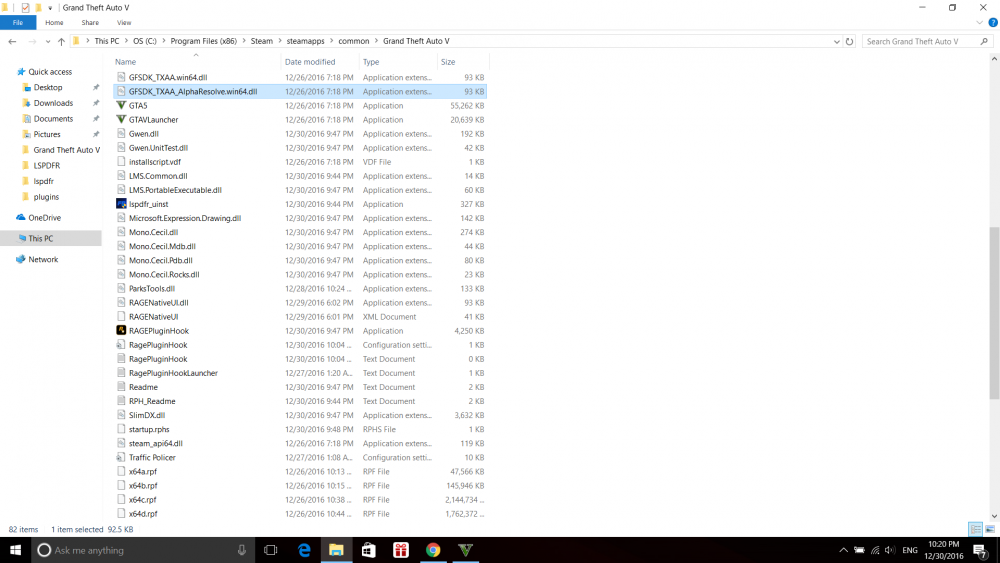Select the Readme text document icon
The height and width of the screenshot is (563, 1000).
click(x=121, y=386)
